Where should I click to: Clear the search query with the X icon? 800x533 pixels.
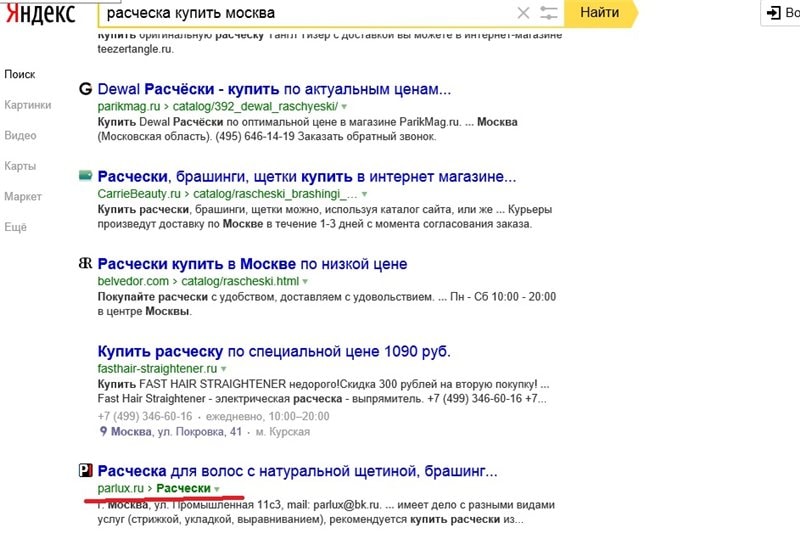tap(524, 13)
